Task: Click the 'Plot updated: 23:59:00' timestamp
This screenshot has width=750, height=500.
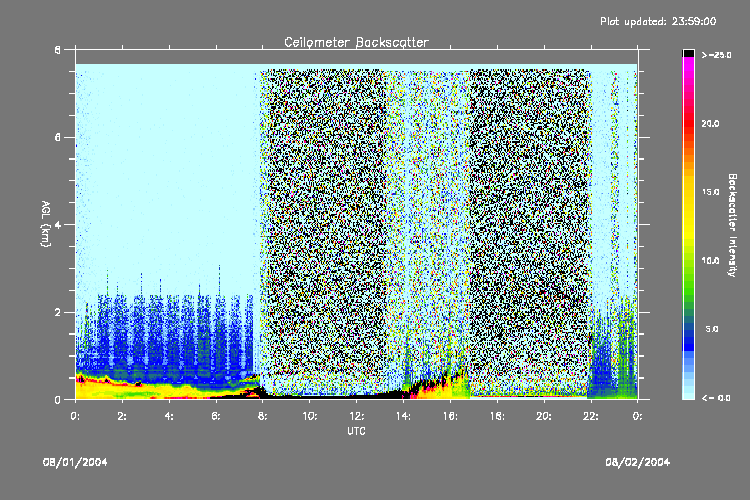Action: pos(658,21)
